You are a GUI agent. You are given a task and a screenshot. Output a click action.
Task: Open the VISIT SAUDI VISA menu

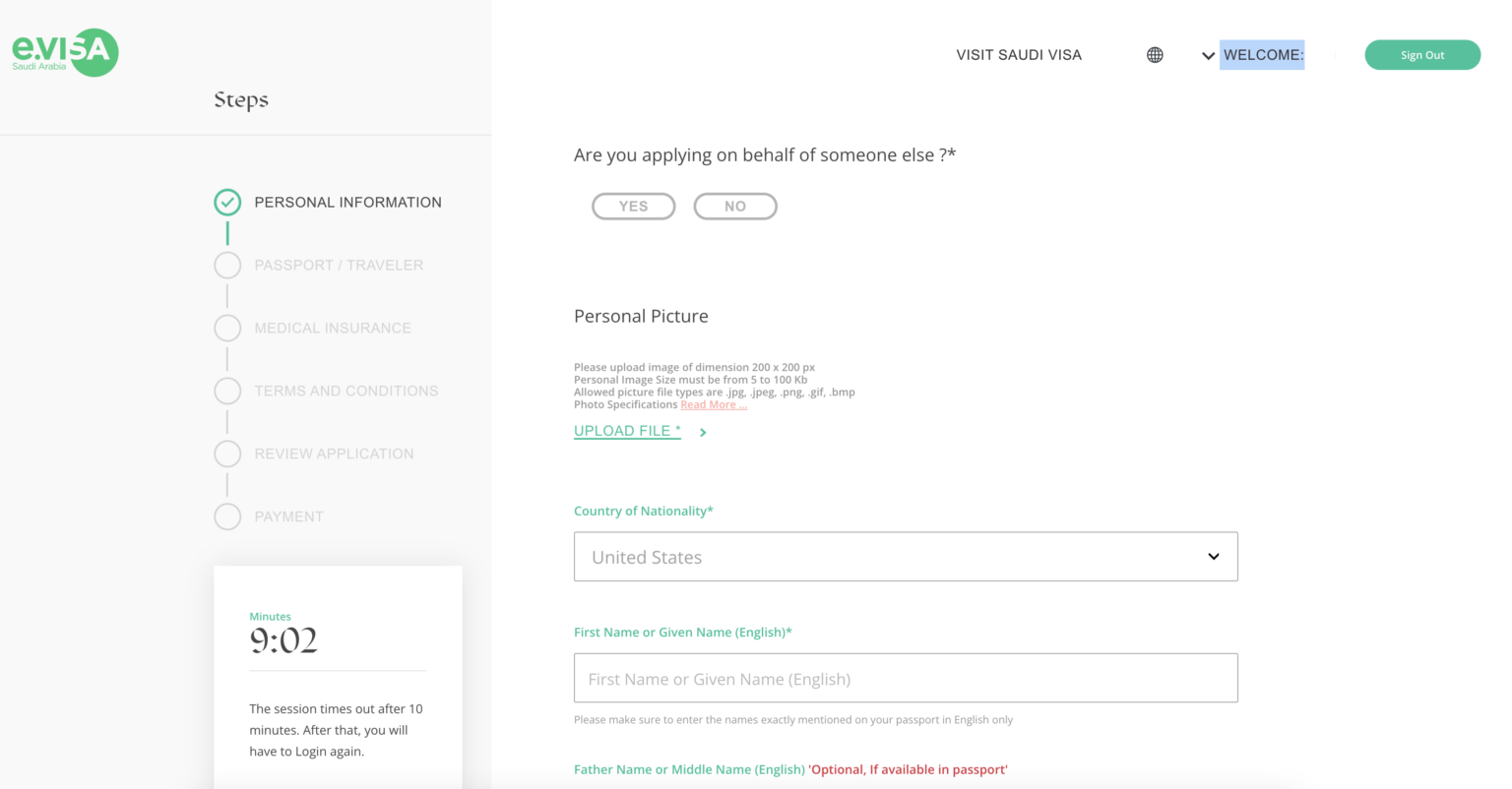1019,55
